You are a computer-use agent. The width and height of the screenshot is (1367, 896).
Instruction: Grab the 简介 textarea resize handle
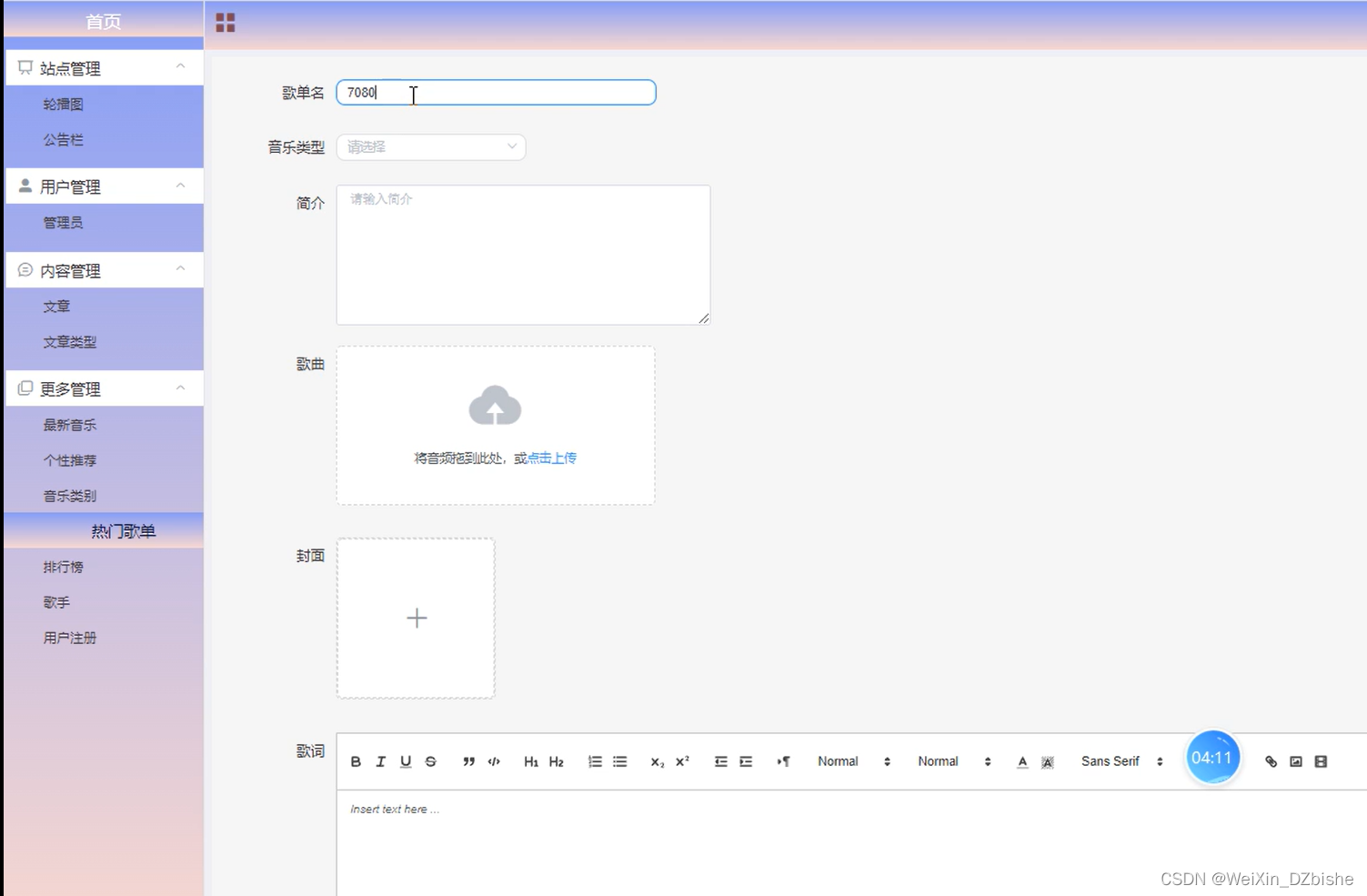pos(704,318)
